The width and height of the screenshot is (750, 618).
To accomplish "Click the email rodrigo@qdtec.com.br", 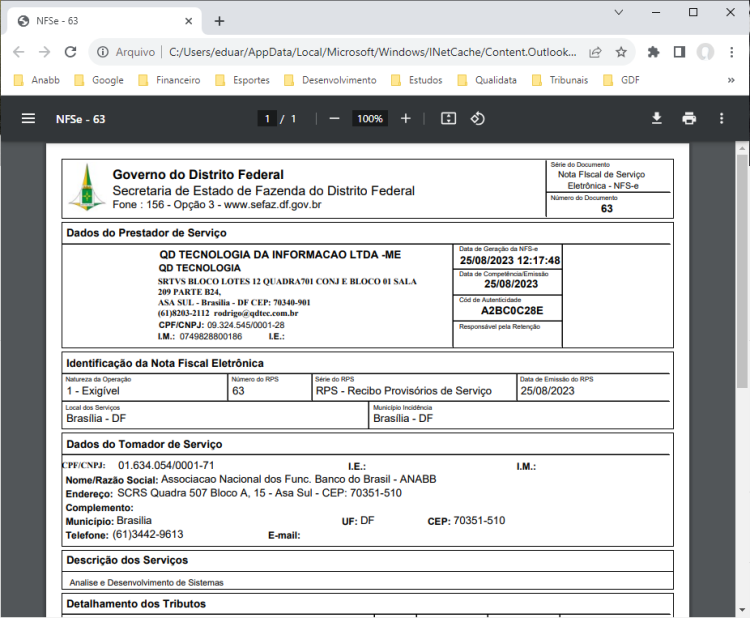I will [x=256, y=313].
